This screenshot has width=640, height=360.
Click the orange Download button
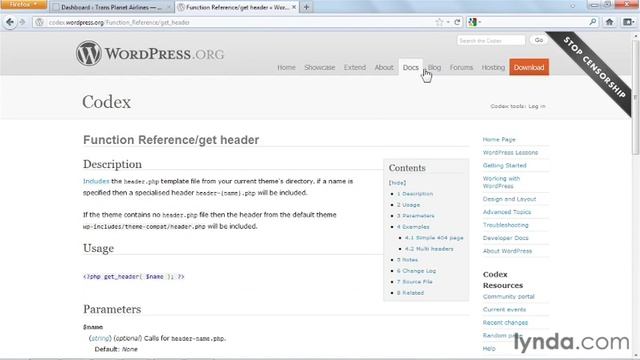[x=529, y=67]
